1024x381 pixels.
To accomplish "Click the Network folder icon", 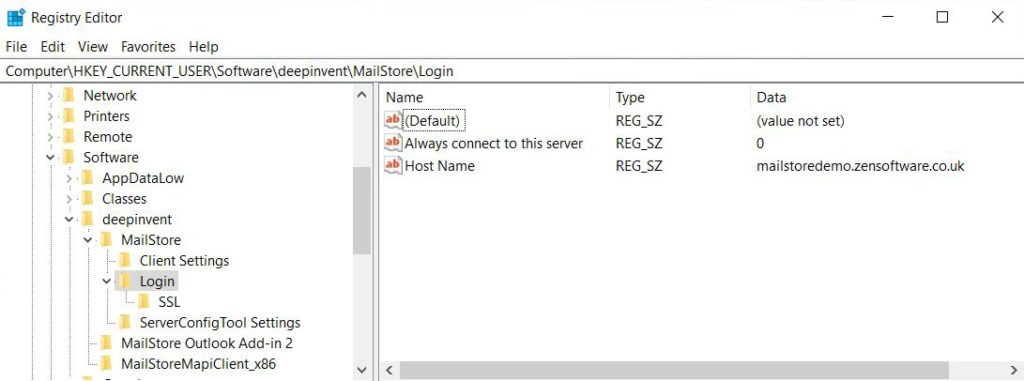I will [69, 95].
